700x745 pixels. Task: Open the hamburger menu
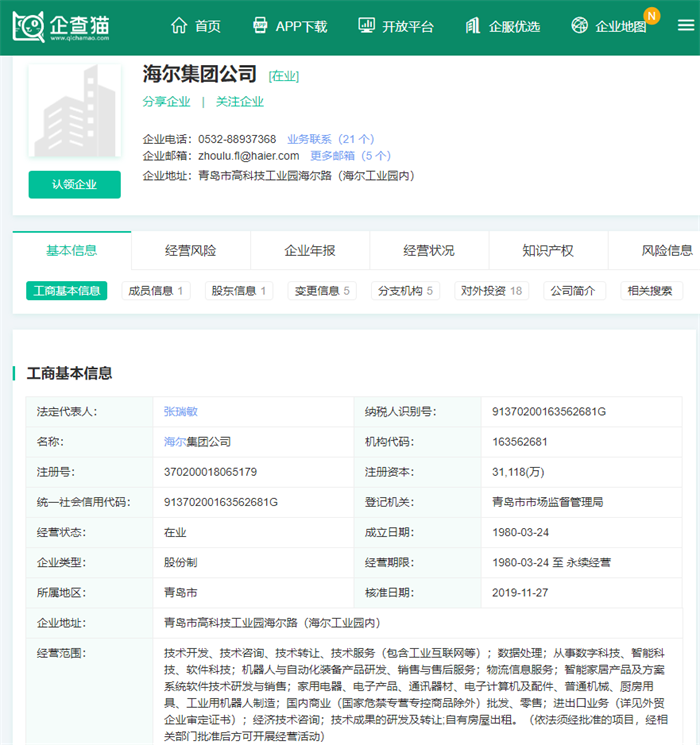[x=686, y=26]
